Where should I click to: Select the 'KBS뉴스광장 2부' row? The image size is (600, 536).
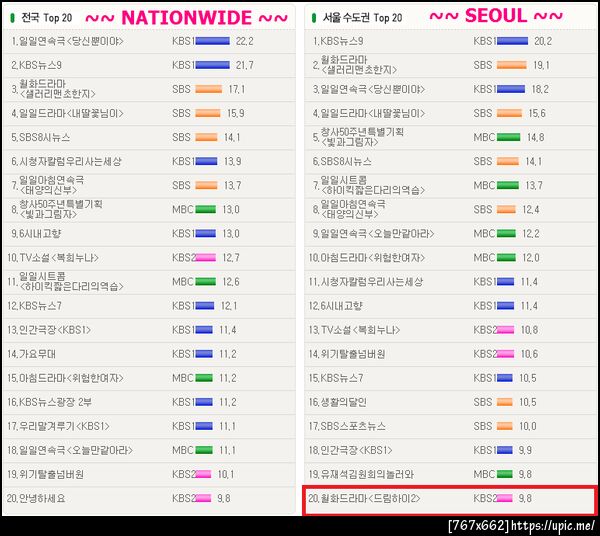(x=149, y=402)
